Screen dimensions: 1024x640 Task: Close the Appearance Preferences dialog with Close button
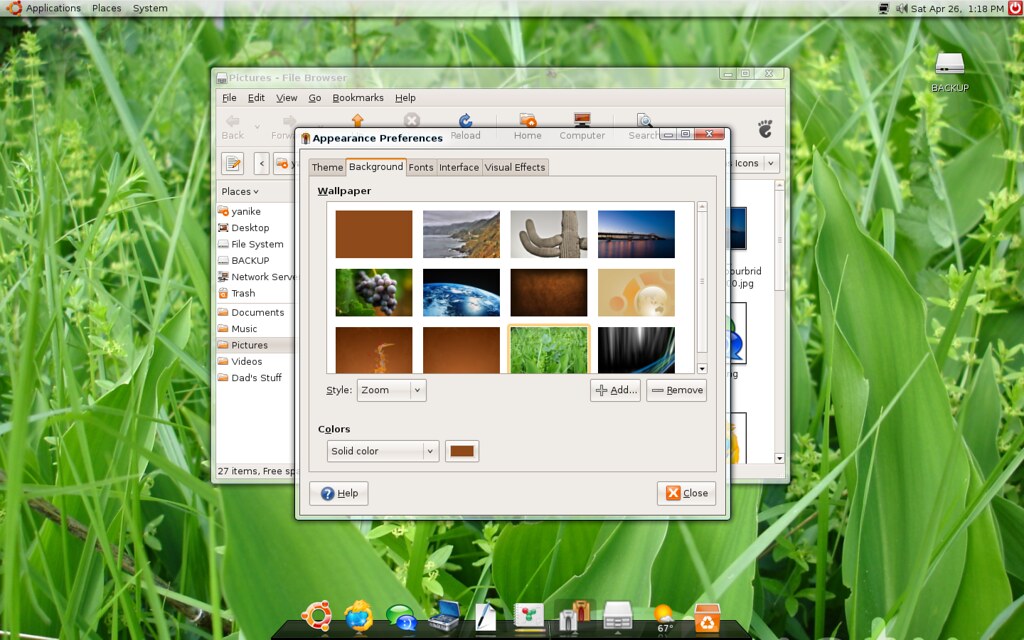point(686,494)
